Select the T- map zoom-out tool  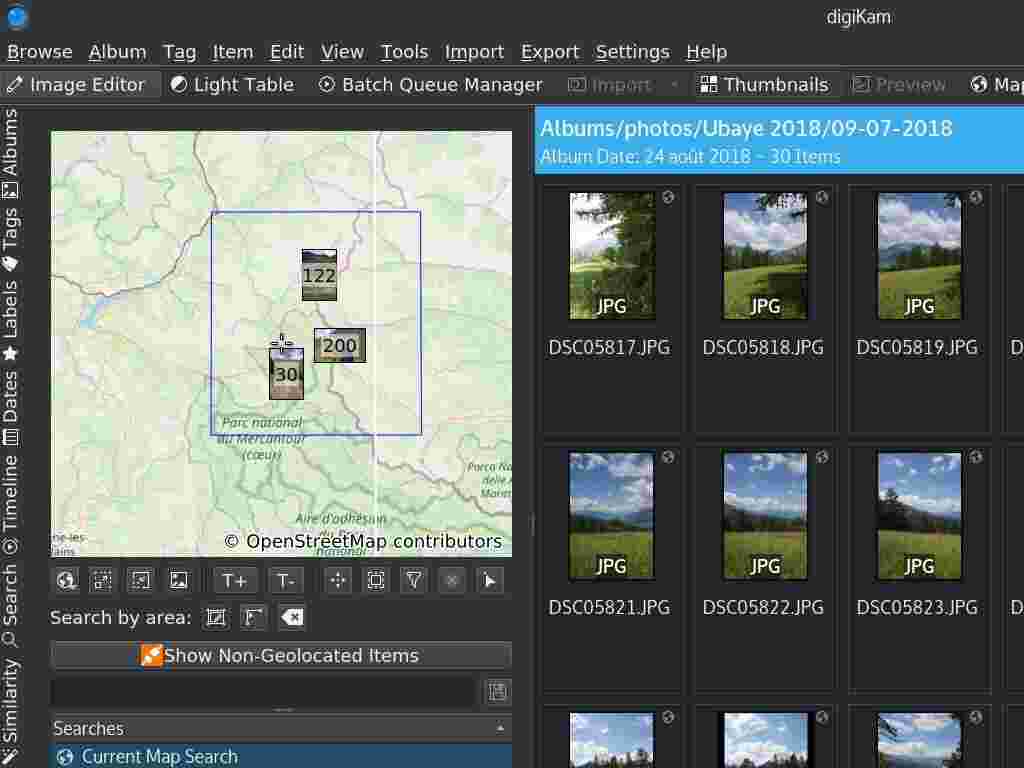coord(286,580)
